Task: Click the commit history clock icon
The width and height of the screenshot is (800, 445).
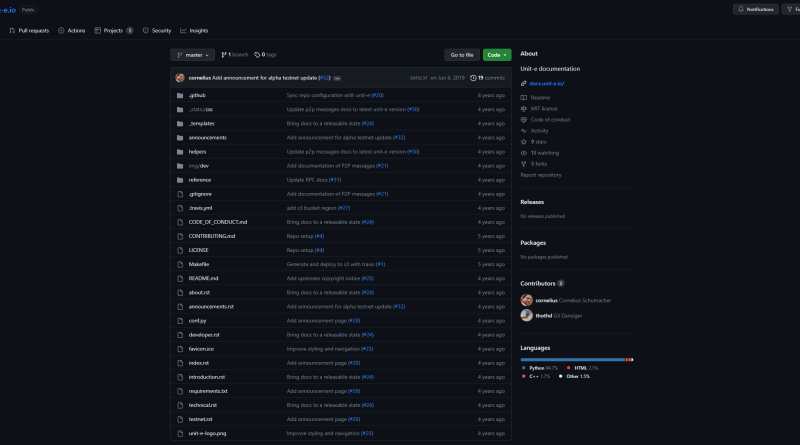Action: (473, 78)
